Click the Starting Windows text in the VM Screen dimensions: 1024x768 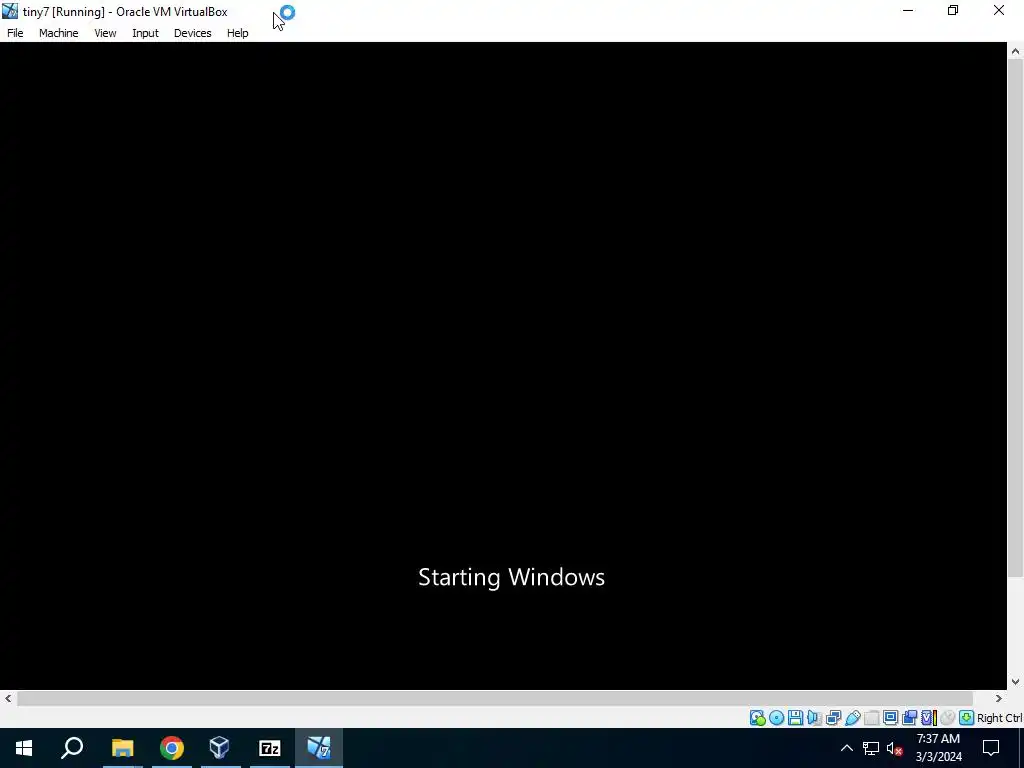(x=511, y=577)
